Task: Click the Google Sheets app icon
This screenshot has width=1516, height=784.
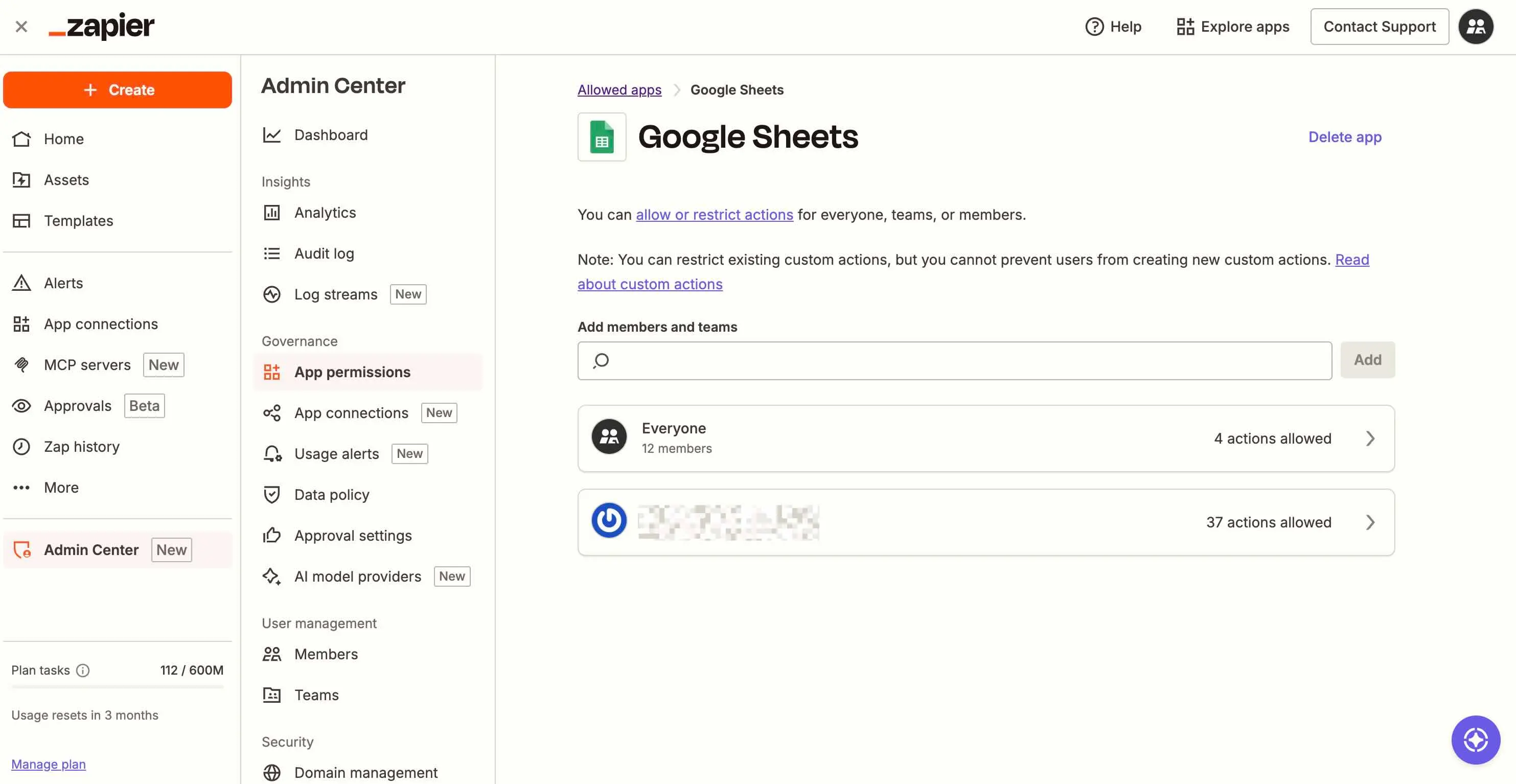Action: tap(602, 137)
